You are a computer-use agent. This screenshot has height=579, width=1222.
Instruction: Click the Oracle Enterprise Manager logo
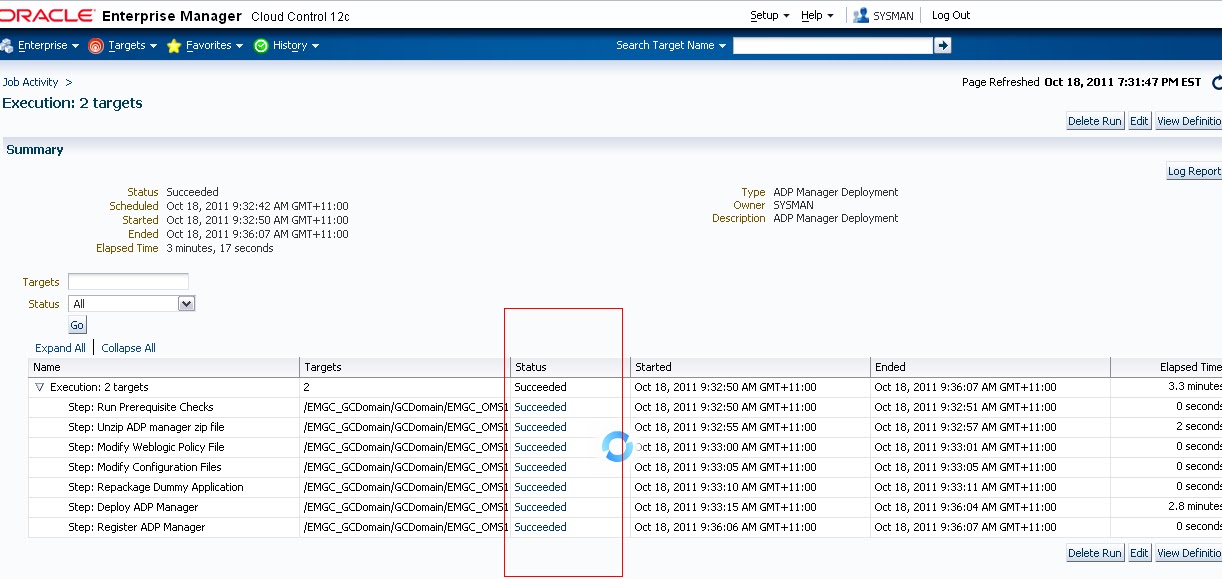point(121,16)
